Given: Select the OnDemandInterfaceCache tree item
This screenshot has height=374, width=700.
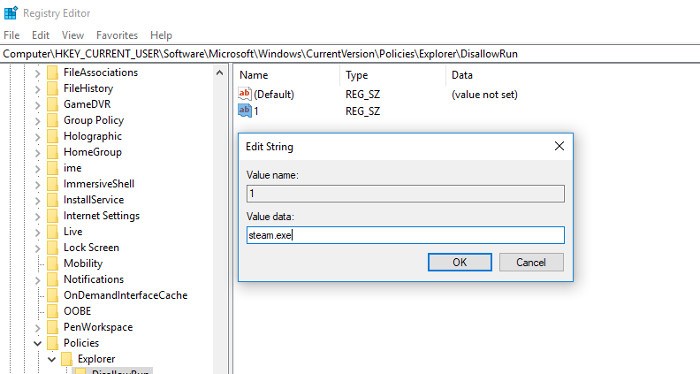Looking at the screenshot, I should [x=125, y=295].
